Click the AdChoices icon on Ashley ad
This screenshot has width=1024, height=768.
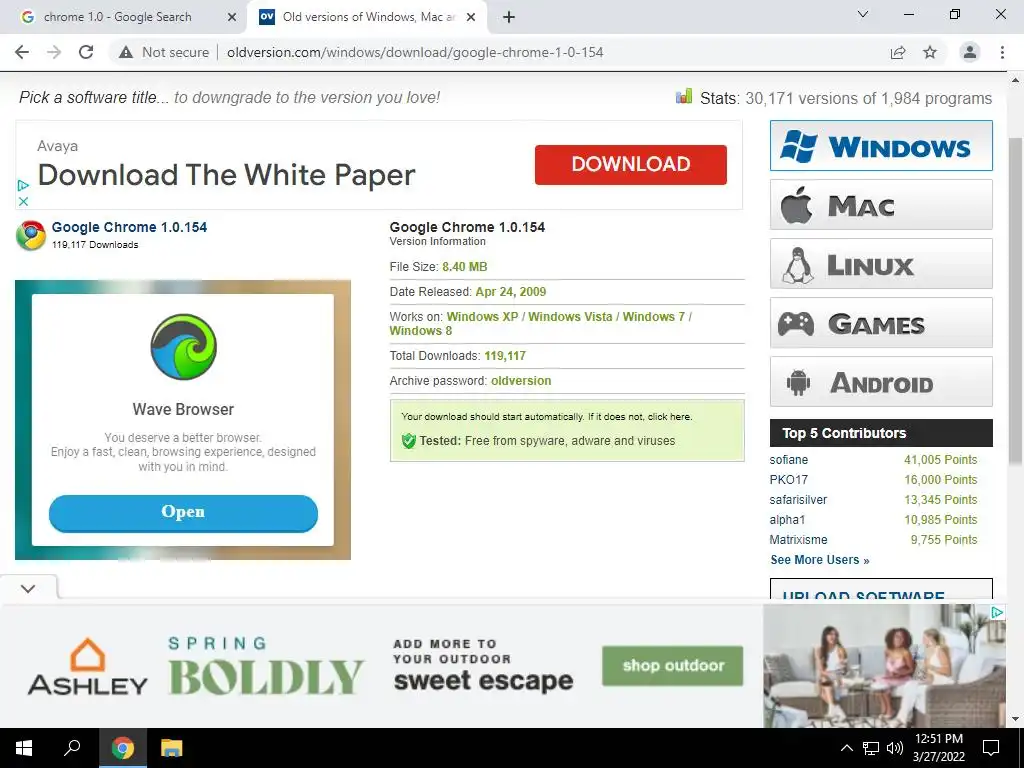997,612
